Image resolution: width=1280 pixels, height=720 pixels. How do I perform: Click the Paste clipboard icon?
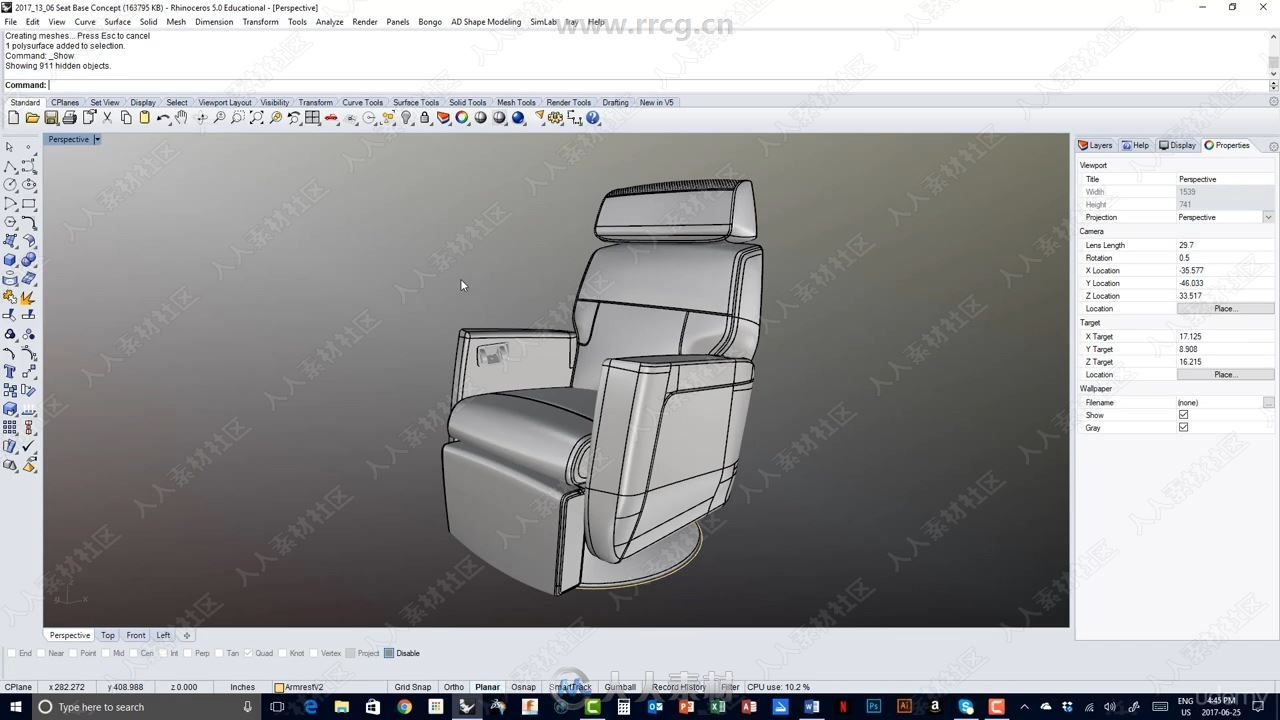[x=144, y=118]
